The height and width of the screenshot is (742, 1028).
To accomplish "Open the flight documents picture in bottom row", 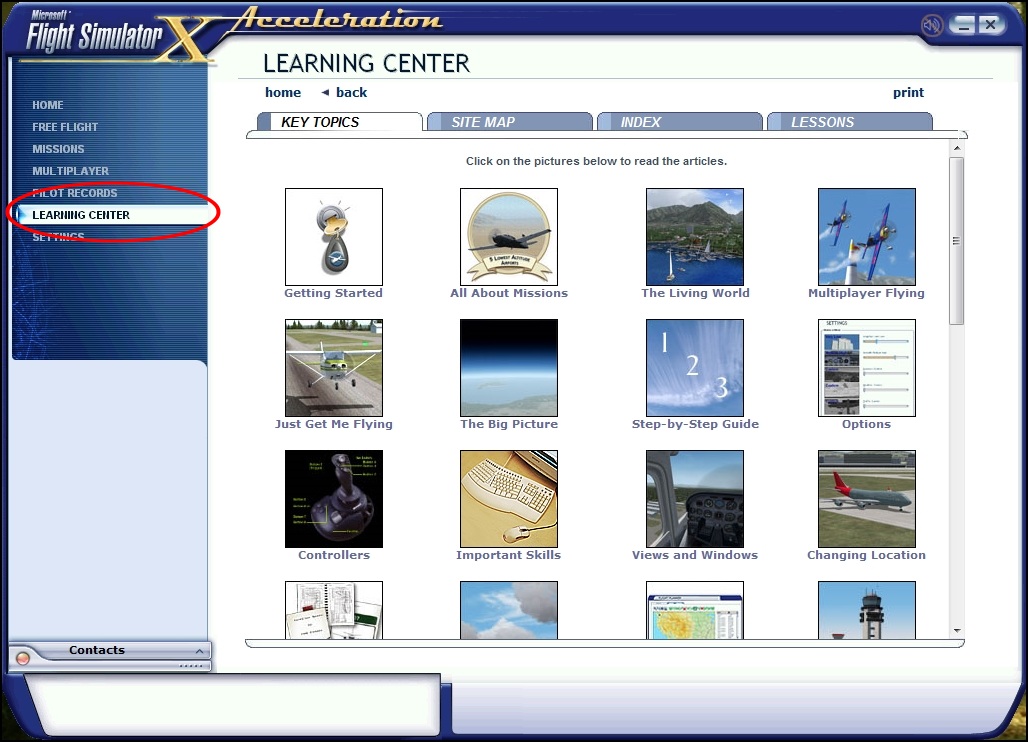I will [x=334, y=610].
